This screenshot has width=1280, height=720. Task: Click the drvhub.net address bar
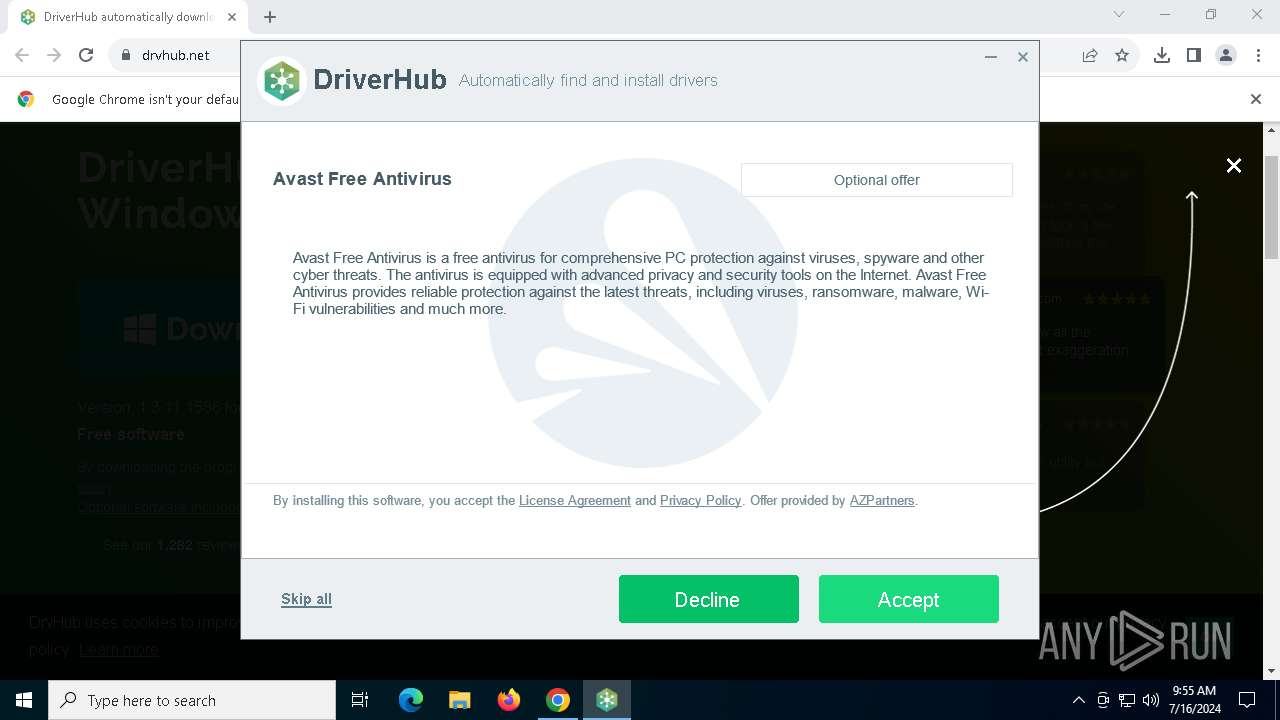click(176, 55)
